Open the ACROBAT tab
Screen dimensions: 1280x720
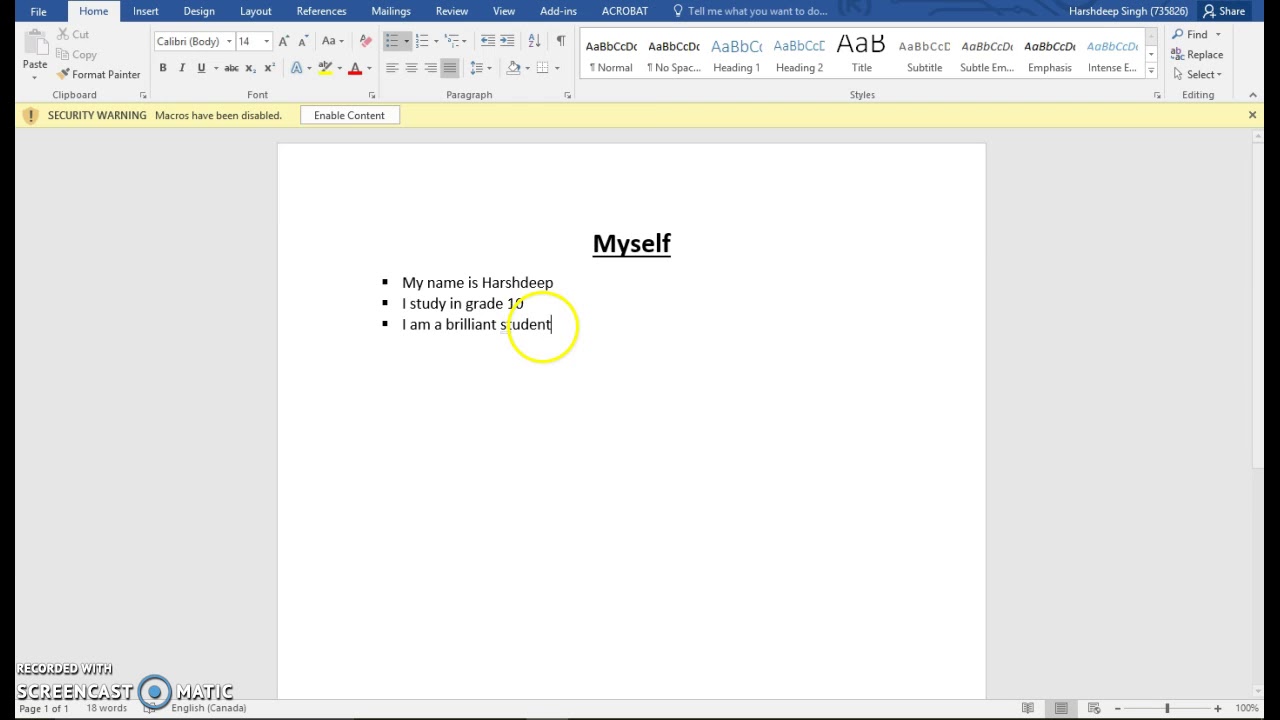[625, 11]
